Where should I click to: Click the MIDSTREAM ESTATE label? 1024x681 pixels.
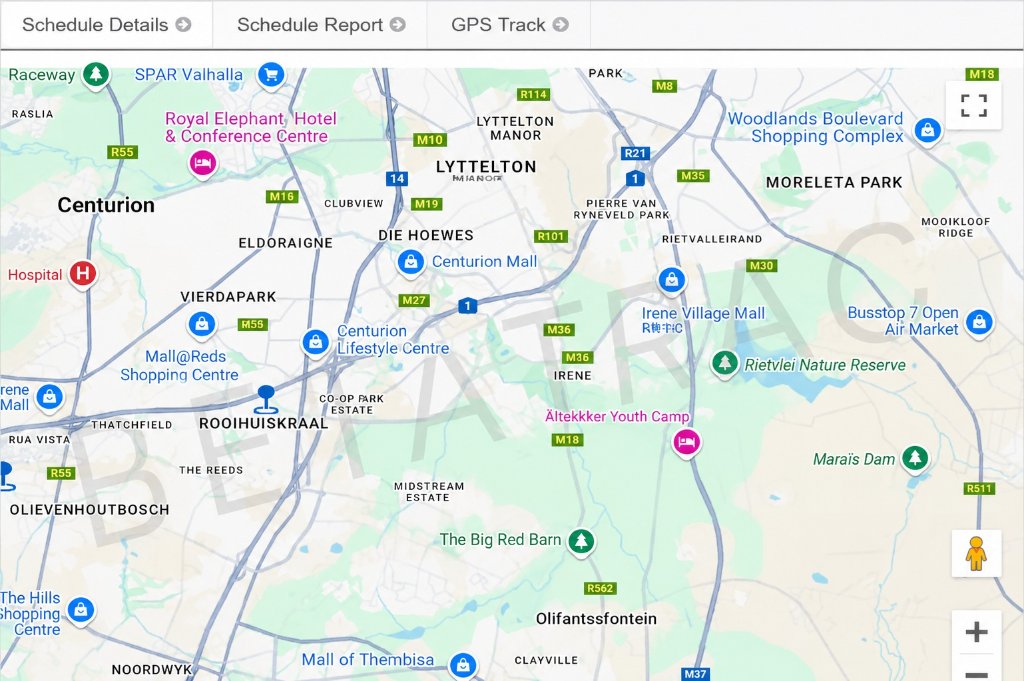point(429,492)
